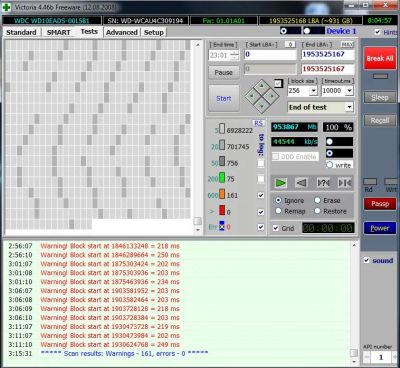Click the up arrow on the diamond navigator
Screen dimensions: 400x368
click(262, 86)
